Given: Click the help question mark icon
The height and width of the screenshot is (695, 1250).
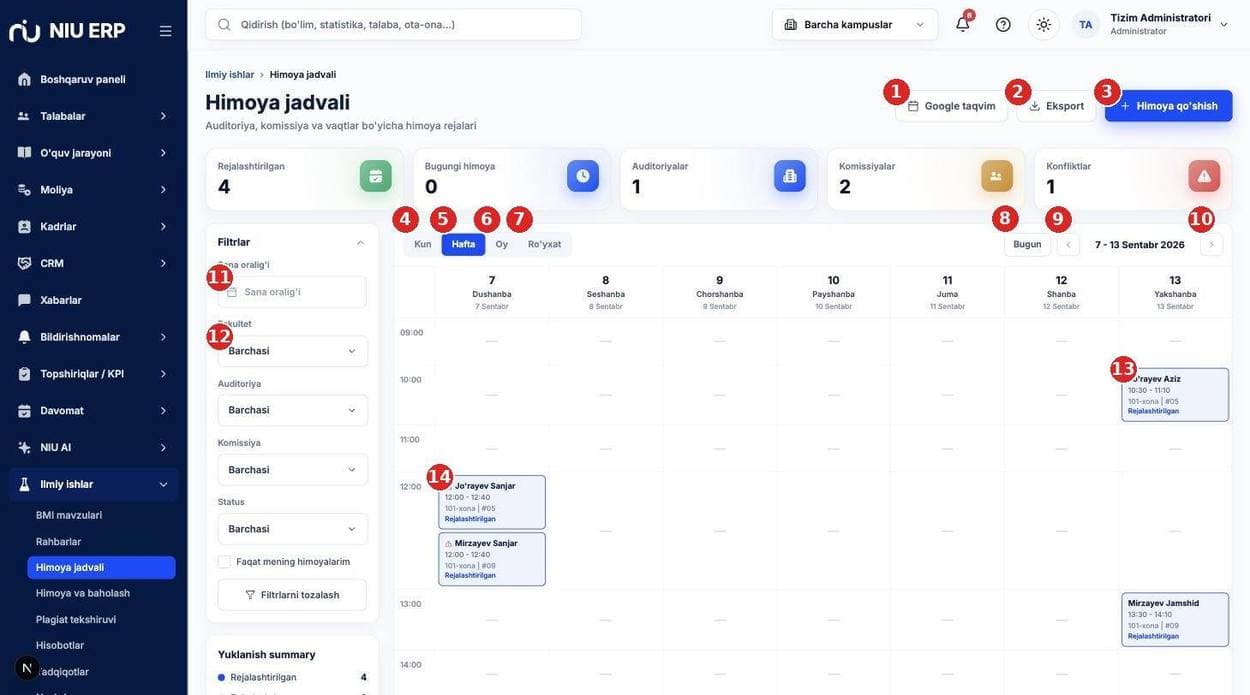Looking at the screenshot, I should [x=1003, y=24].
